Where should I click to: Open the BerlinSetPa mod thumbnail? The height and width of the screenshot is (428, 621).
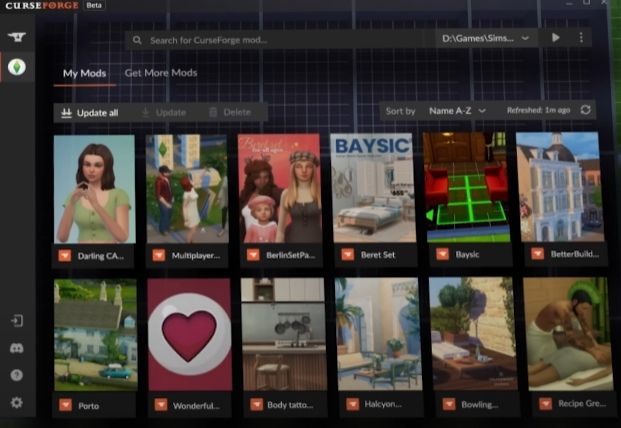tap(280, 188)
